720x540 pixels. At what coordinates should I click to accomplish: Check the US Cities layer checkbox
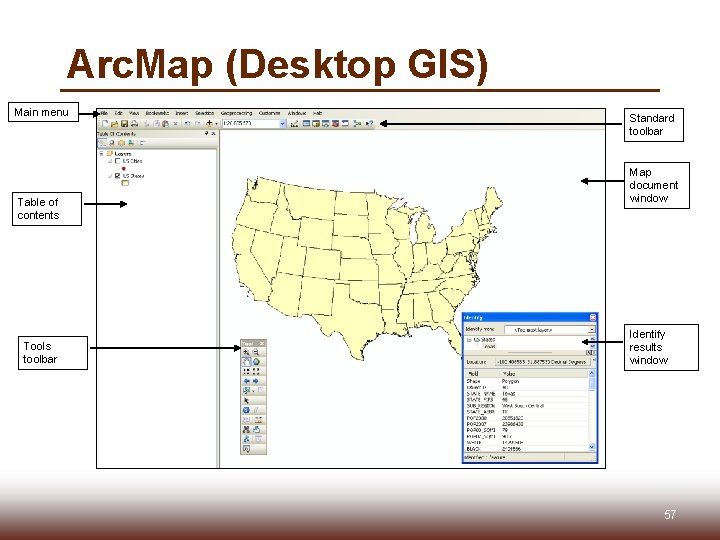click(x=118, y=161)
